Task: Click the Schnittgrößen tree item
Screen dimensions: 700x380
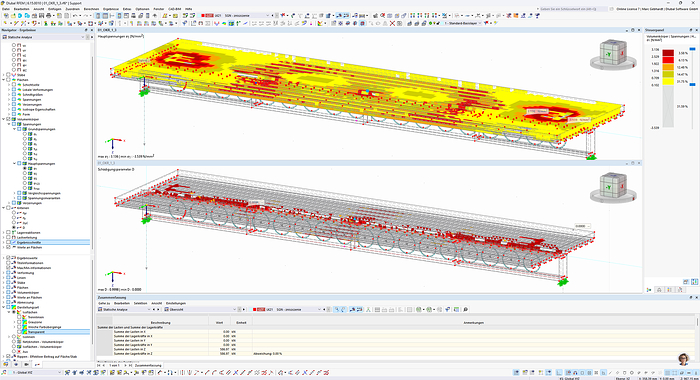Action: 33,95
